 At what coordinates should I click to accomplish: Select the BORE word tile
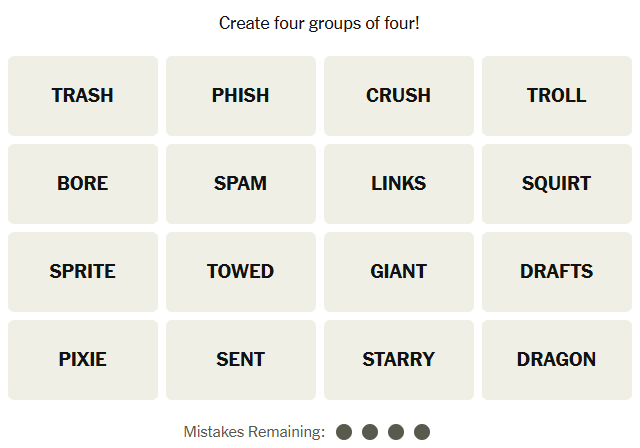(x=83, y=184)
